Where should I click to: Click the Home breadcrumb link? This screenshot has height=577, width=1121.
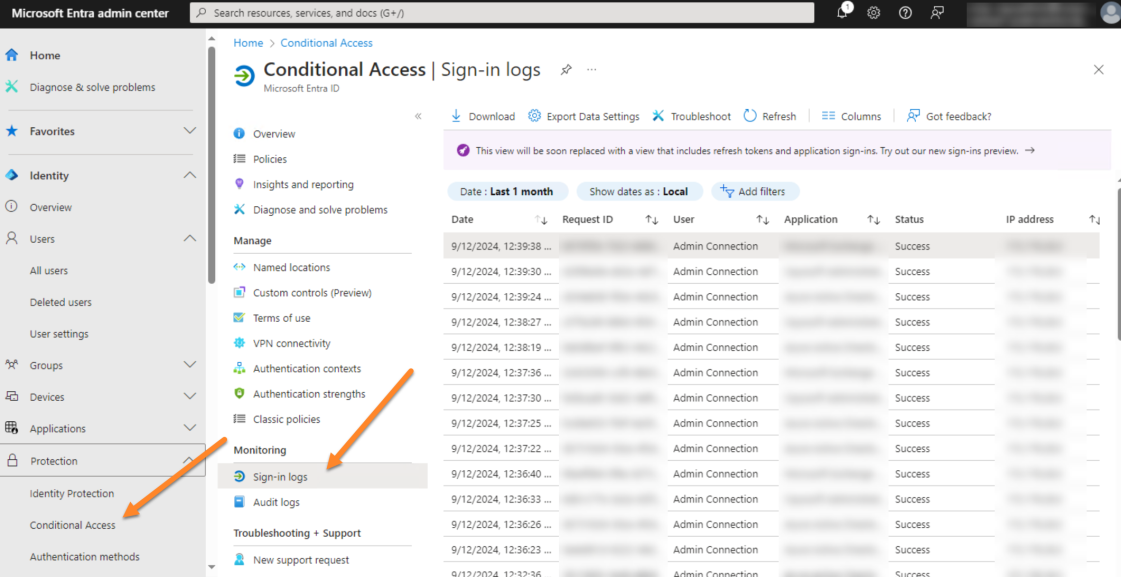click(x=248, y=43)
